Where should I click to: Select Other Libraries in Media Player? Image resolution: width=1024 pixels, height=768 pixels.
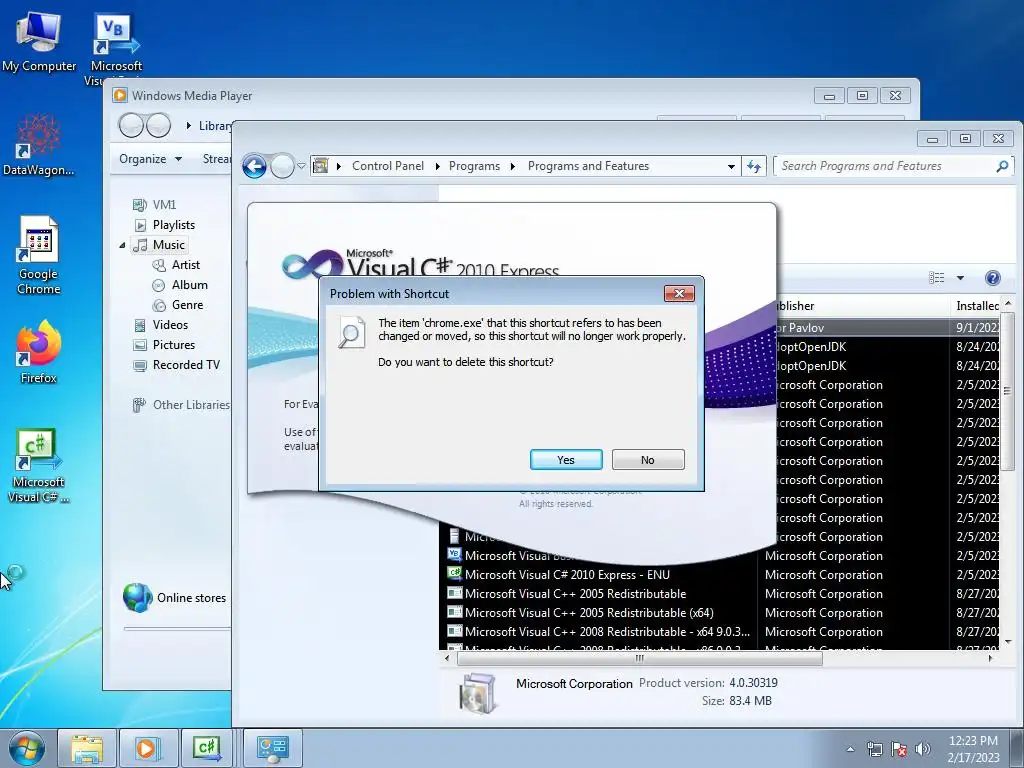[182, 405]
